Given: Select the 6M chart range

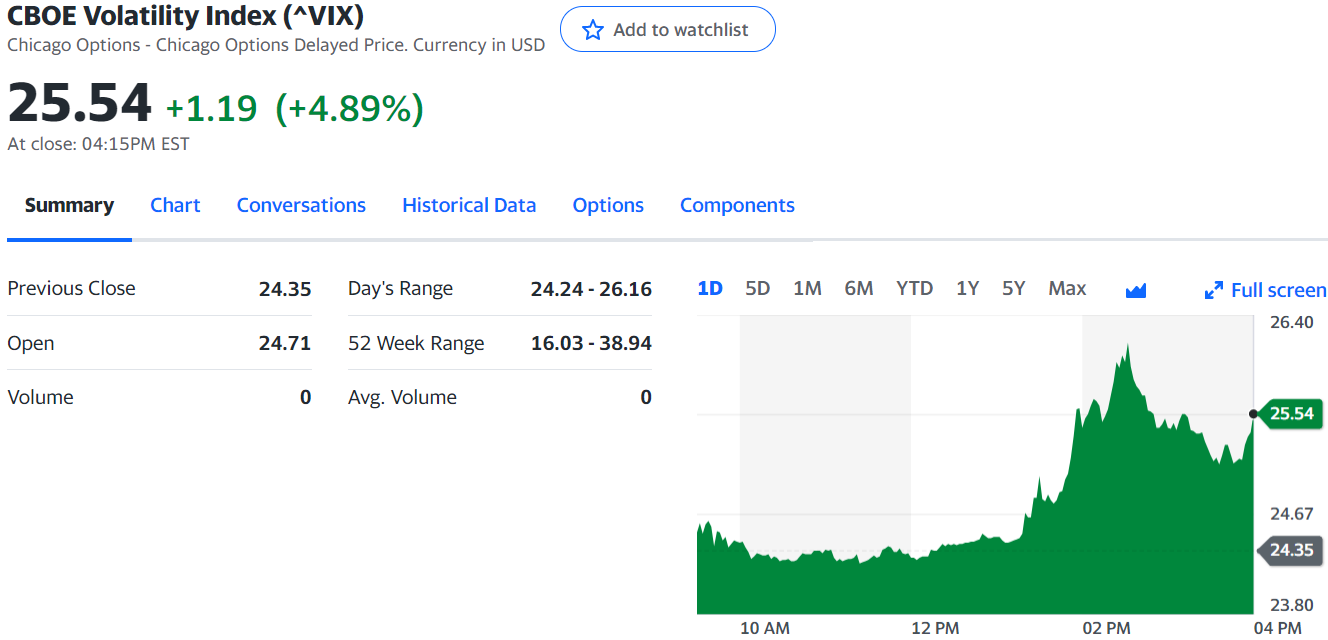Looking at the screenshot, I should [859, 289].
